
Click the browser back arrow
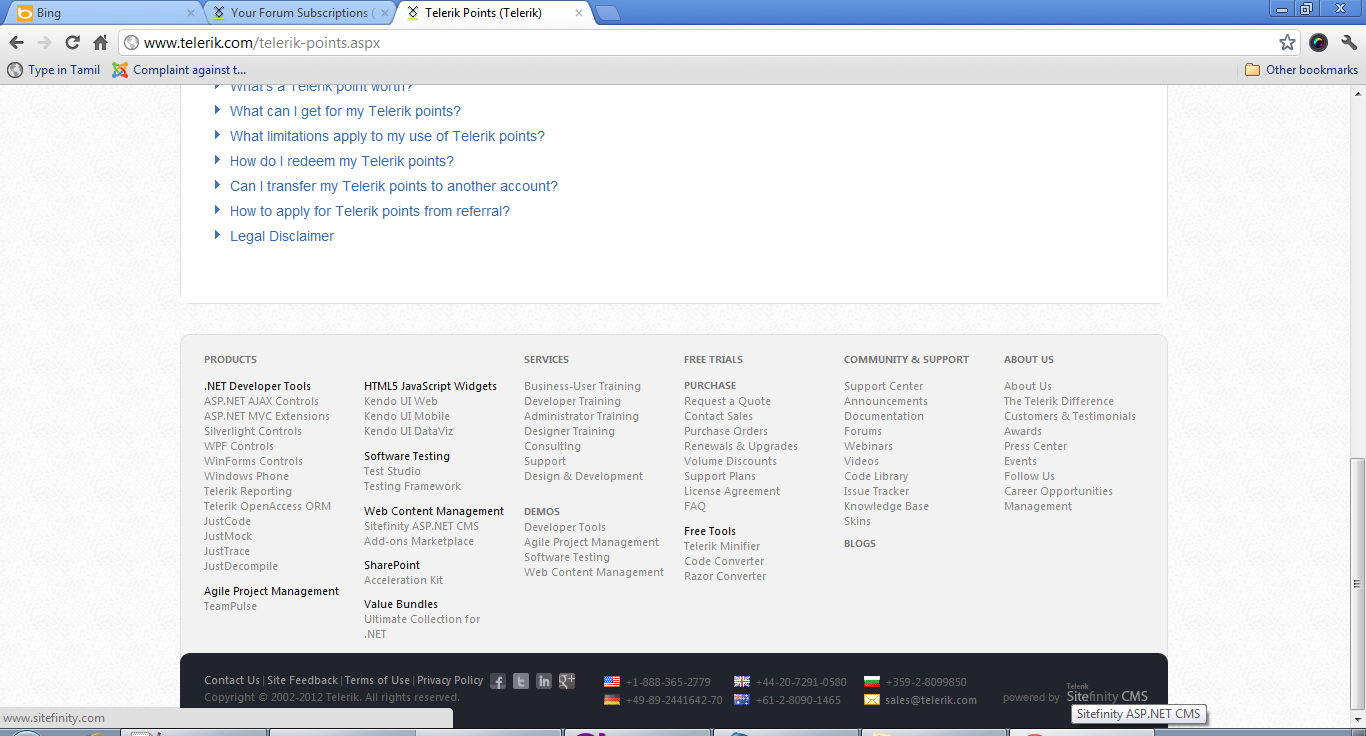[x=16, y=43]
